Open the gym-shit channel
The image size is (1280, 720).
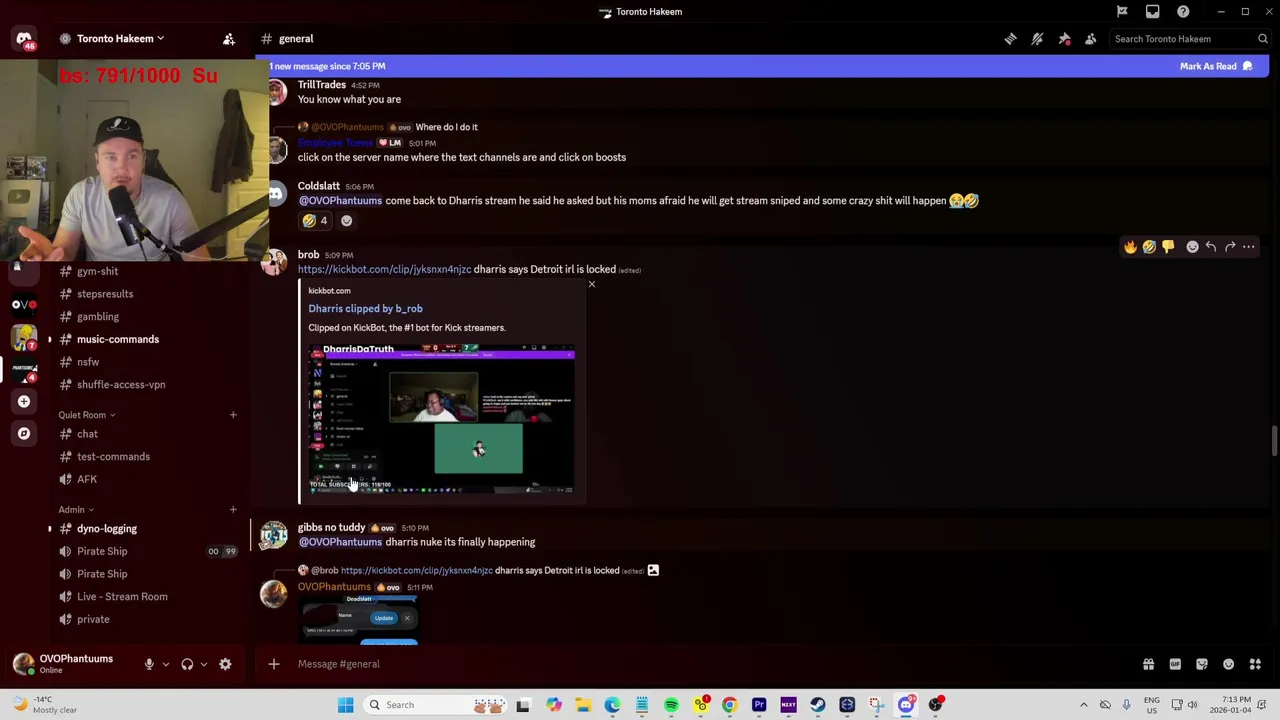[98, 271]
